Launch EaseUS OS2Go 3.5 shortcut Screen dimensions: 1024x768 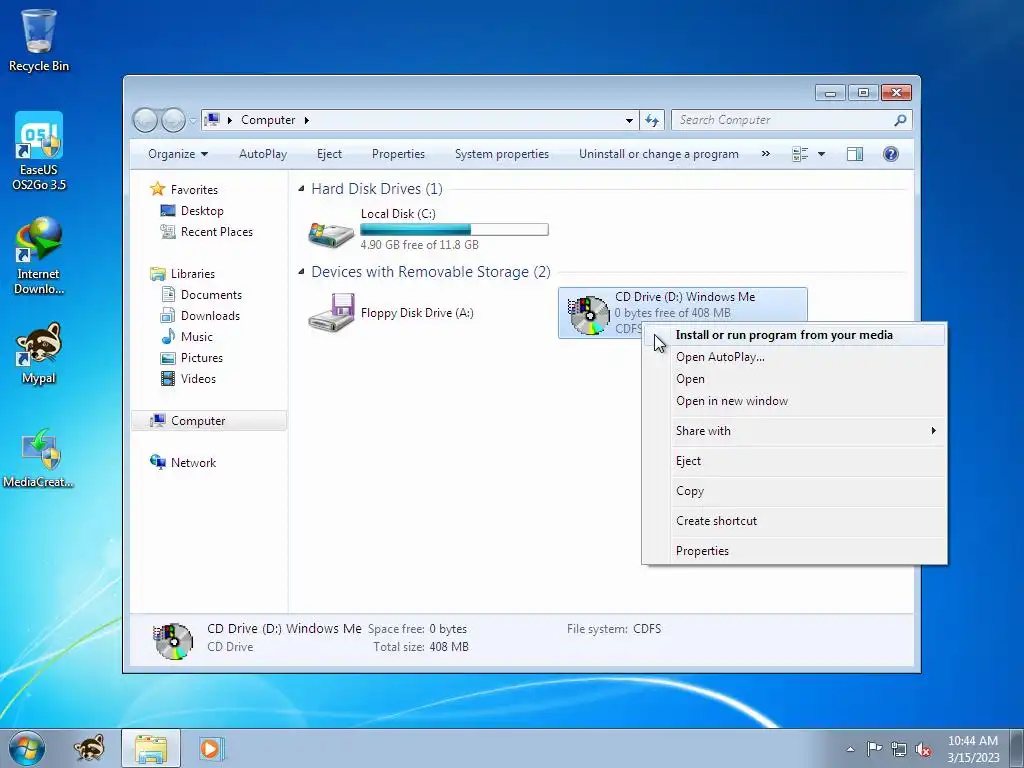pos(39,151)
